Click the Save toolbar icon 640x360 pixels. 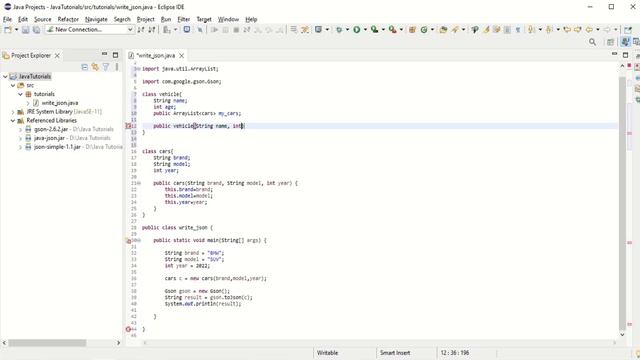25,30
